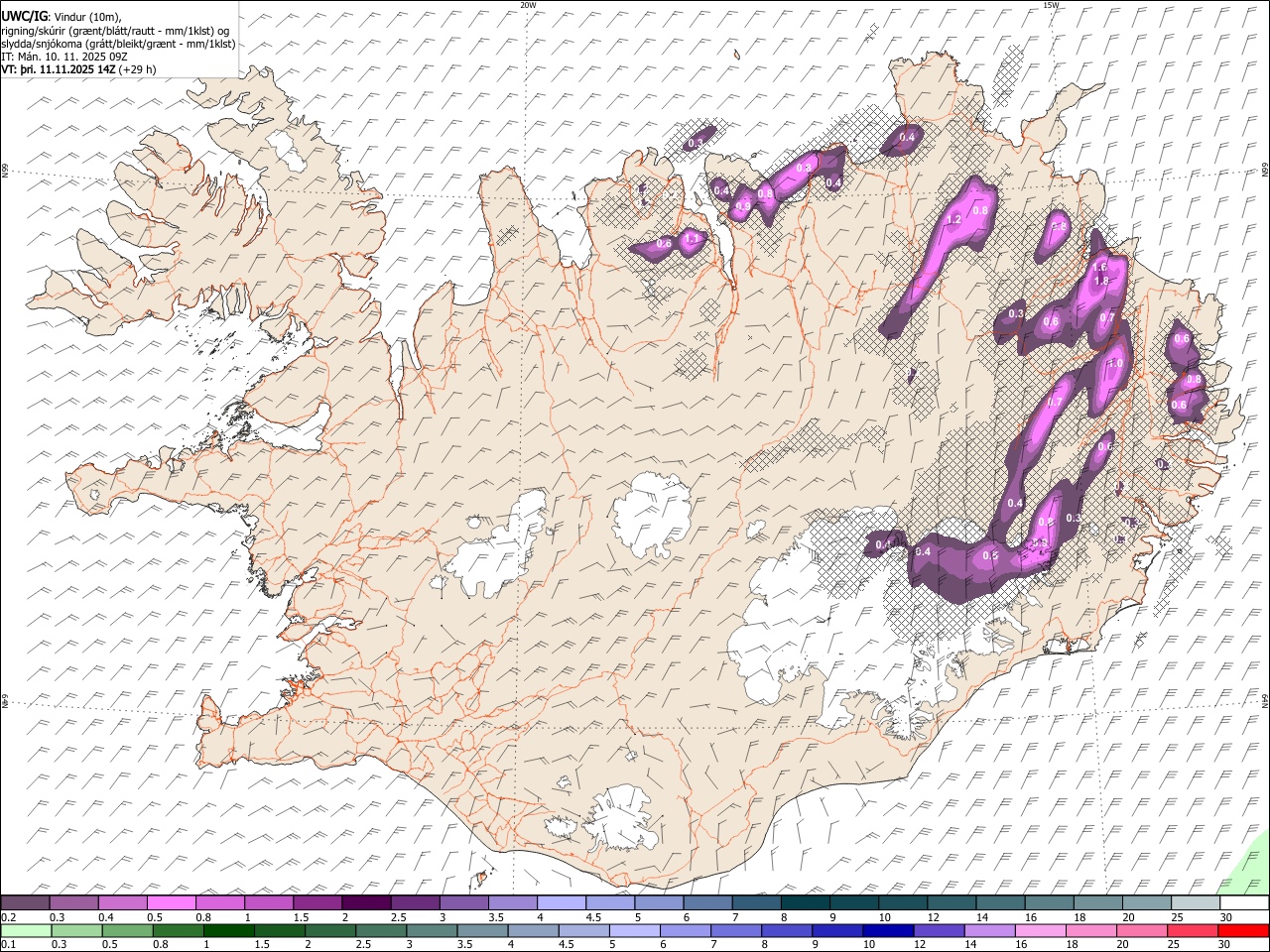Pick the rain scale swatch starting at 2.5
The height and width of the screenshot is (952, 1270).
[381, 930]
